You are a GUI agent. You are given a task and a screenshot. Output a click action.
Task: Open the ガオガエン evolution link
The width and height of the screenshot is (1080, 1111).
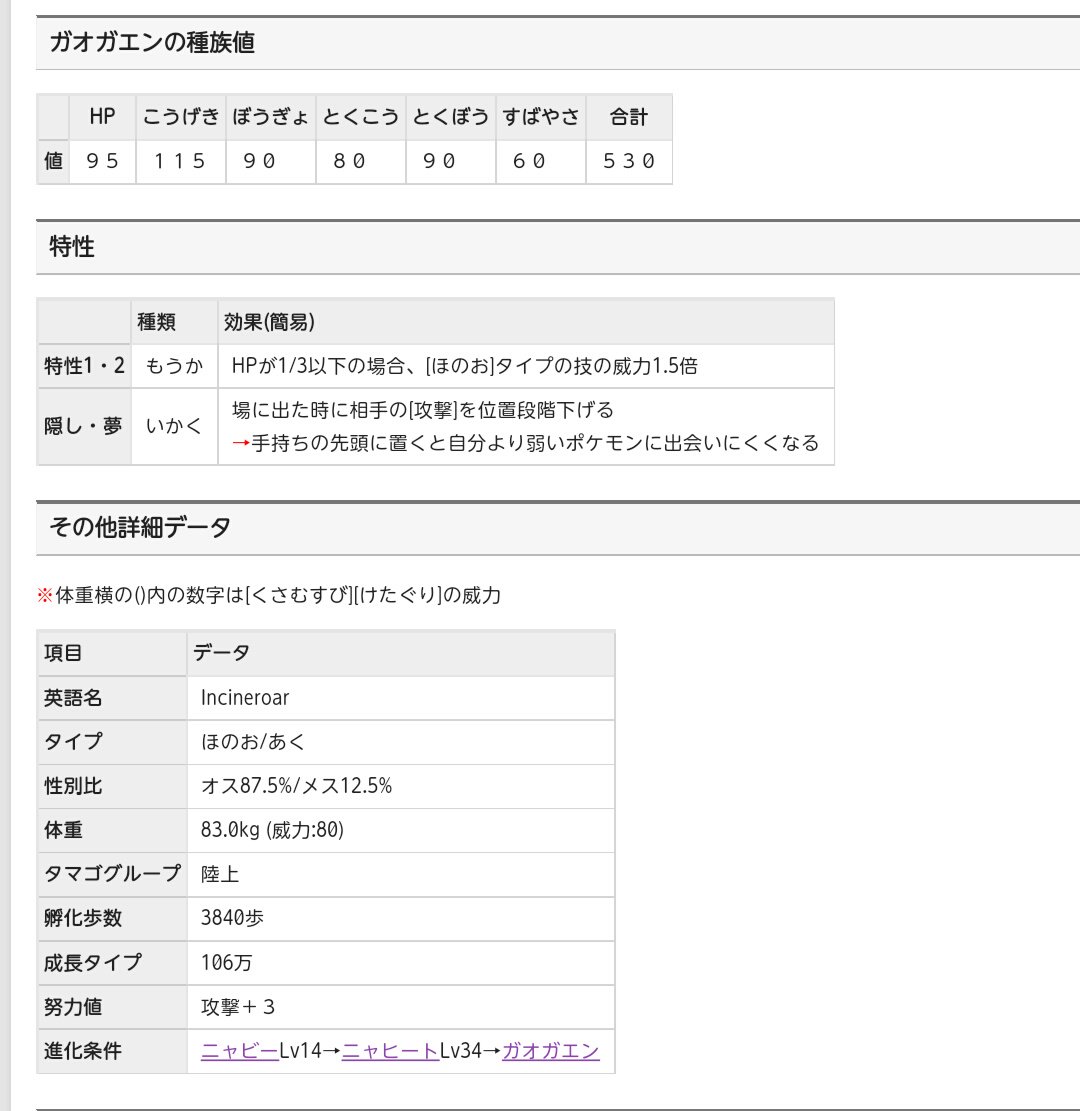551,1051
